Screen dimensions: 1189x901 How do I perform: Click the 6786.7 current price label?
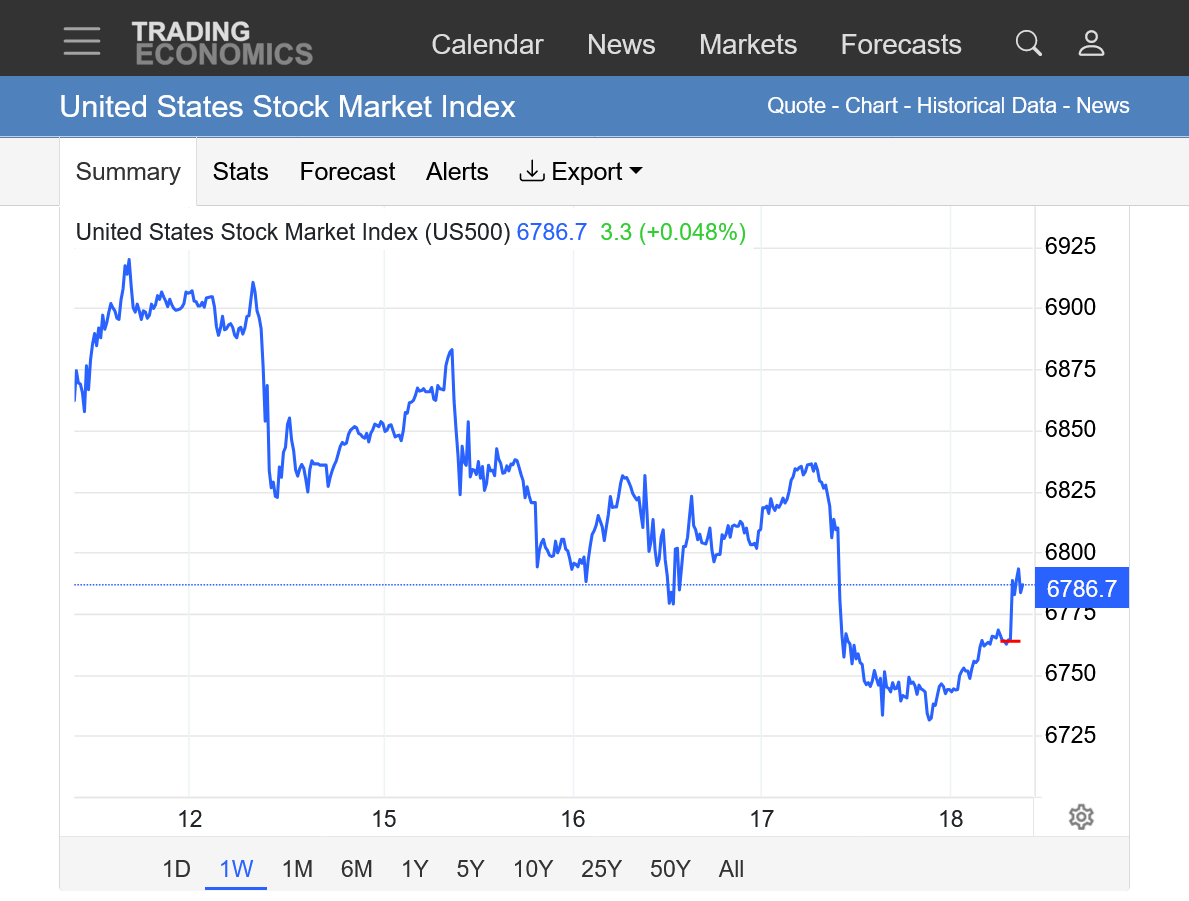click(1081, 589)
